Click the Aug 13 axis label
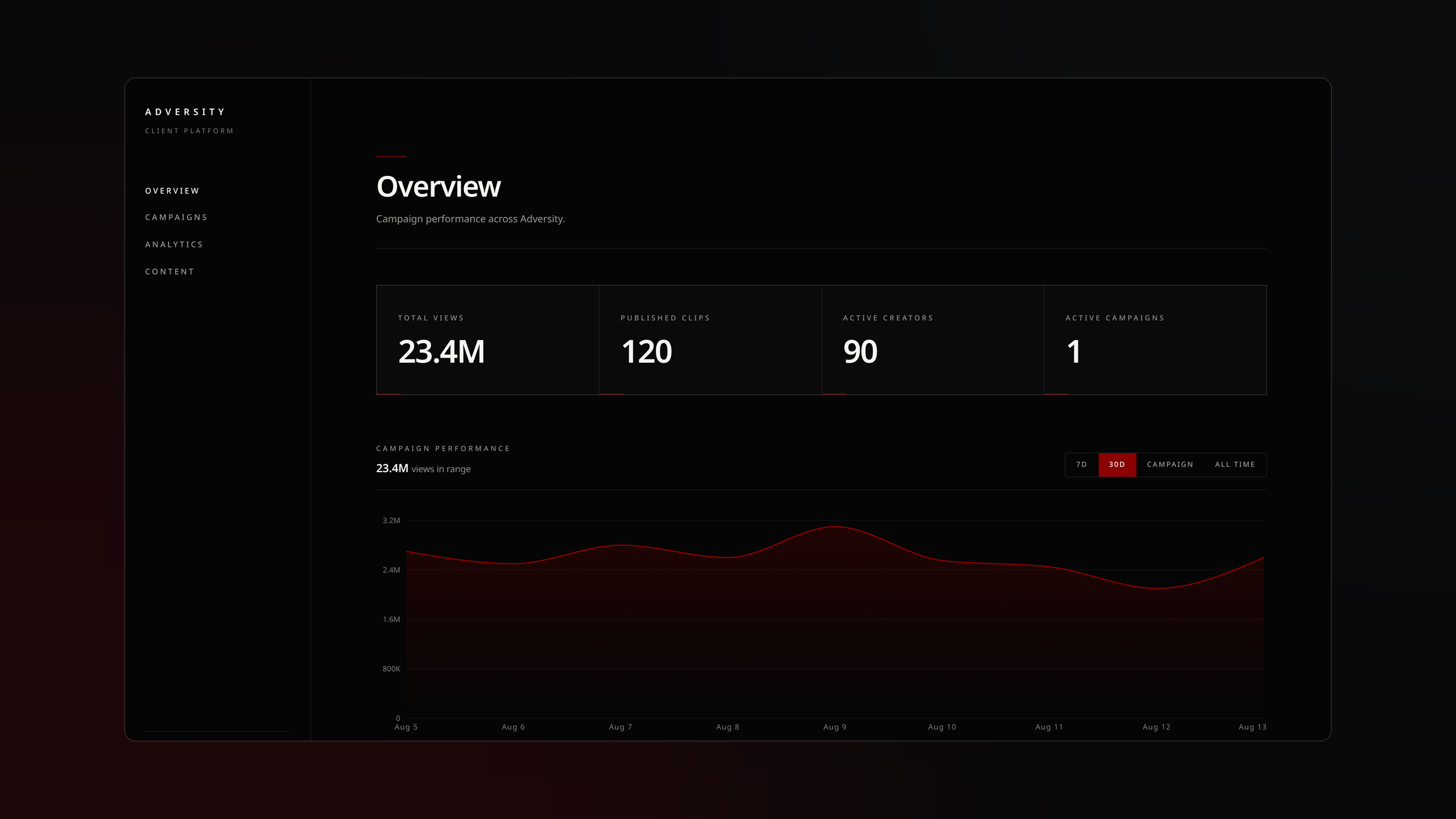1456x819 pixels. [x=1252, y=727]
